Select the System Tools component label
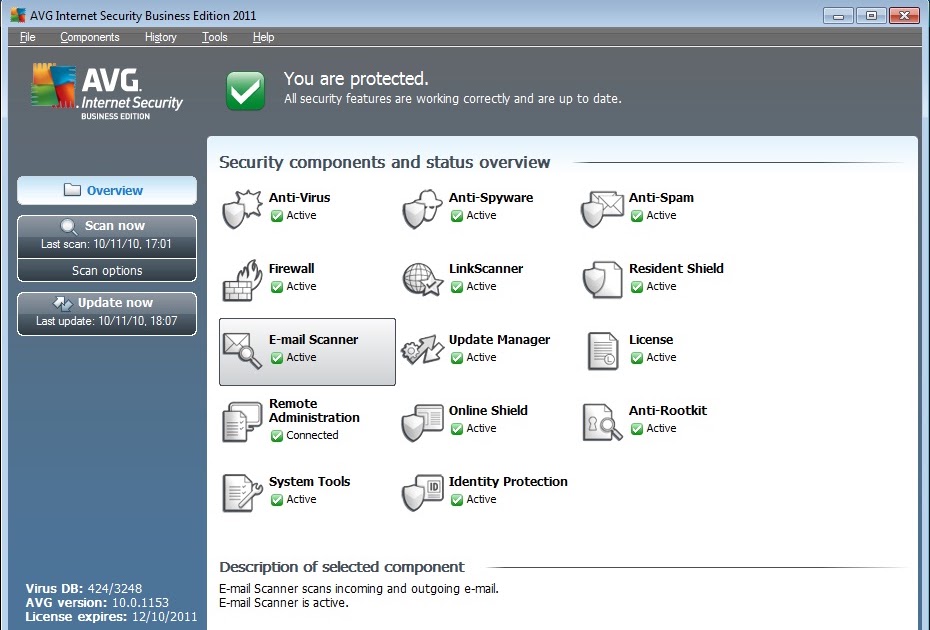 310,482
